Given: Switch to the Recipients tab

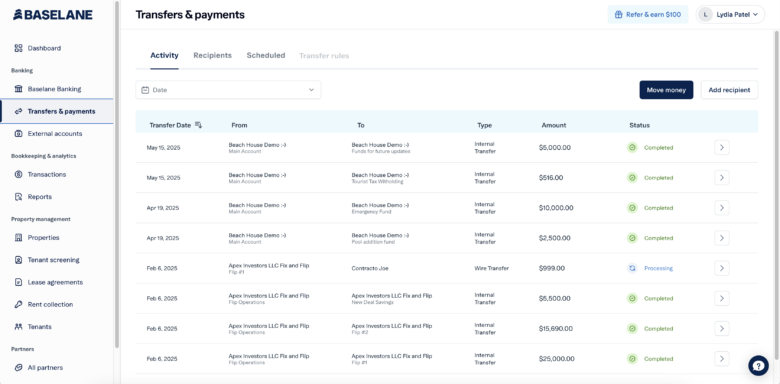Looking at the screenshot, I should point(212,56).
